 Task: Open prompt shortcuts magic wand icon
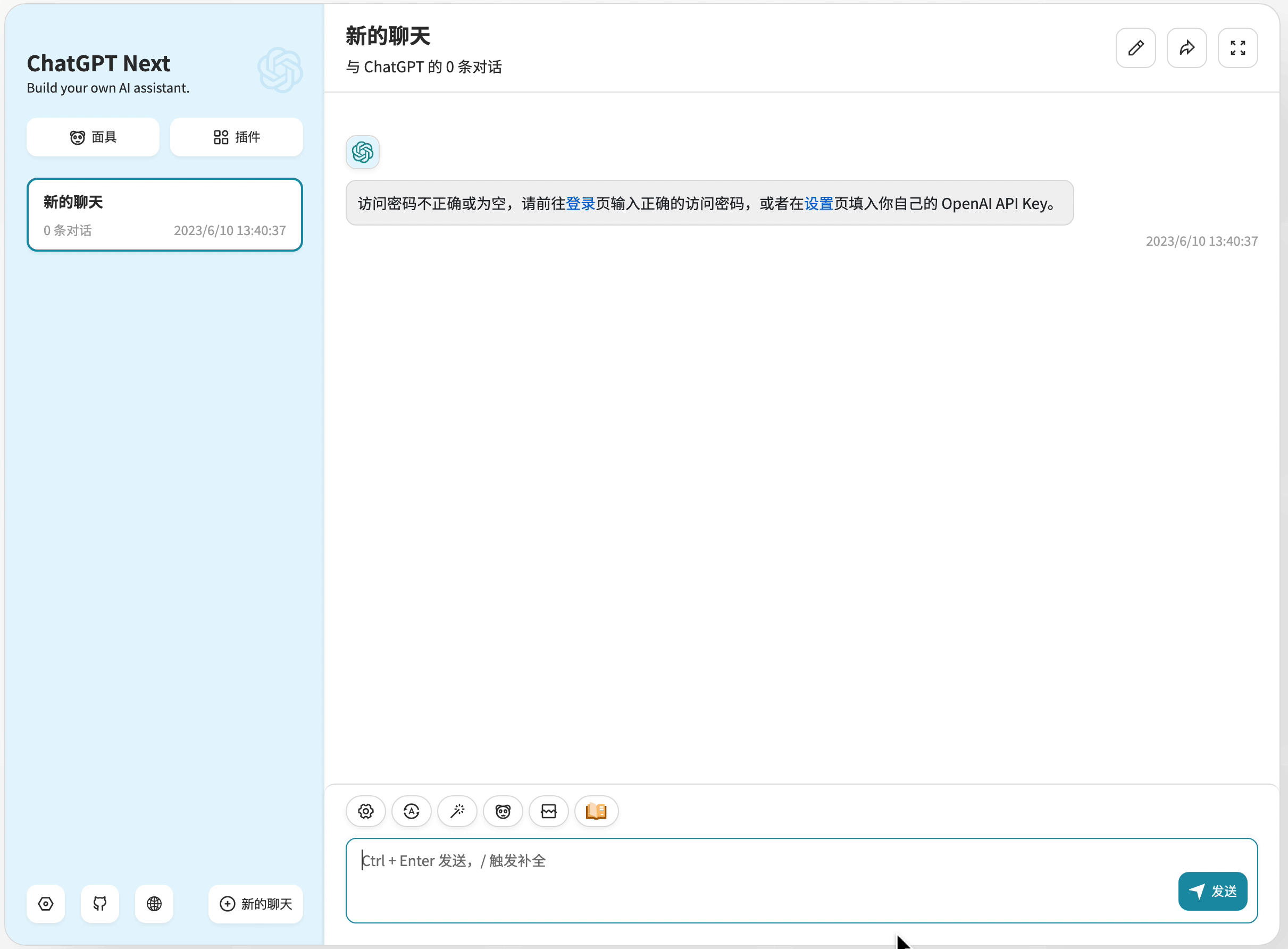click(x=457, y=811)
